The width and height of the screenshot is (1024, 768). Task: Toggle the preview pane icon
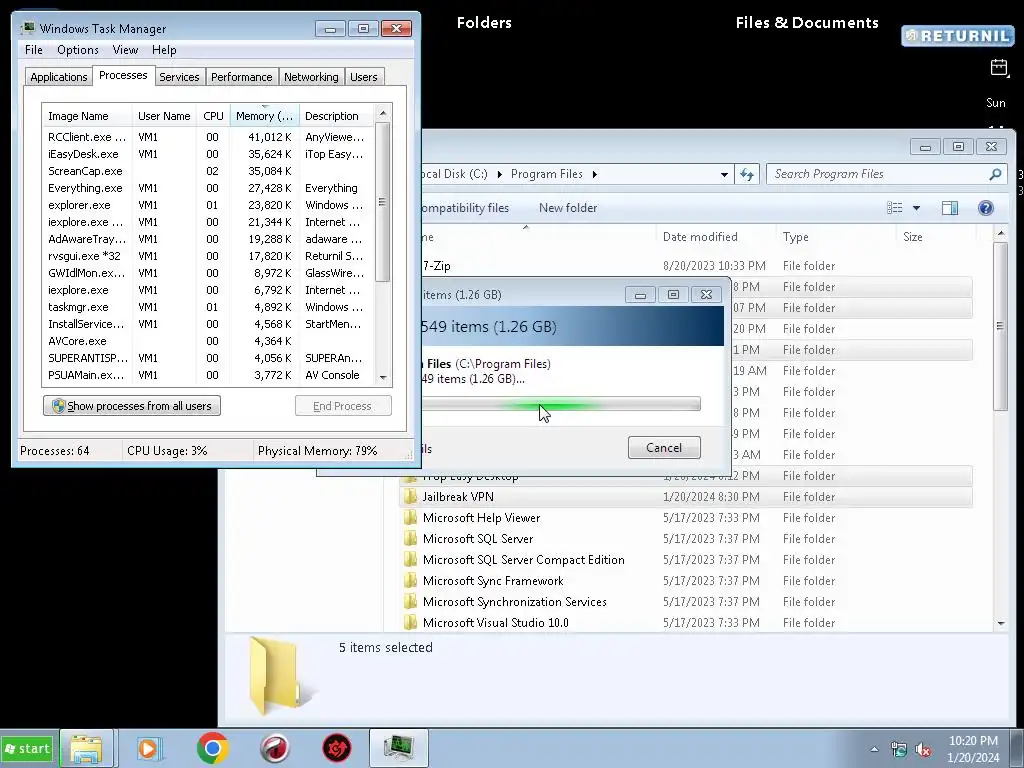(x=950, y=208)
